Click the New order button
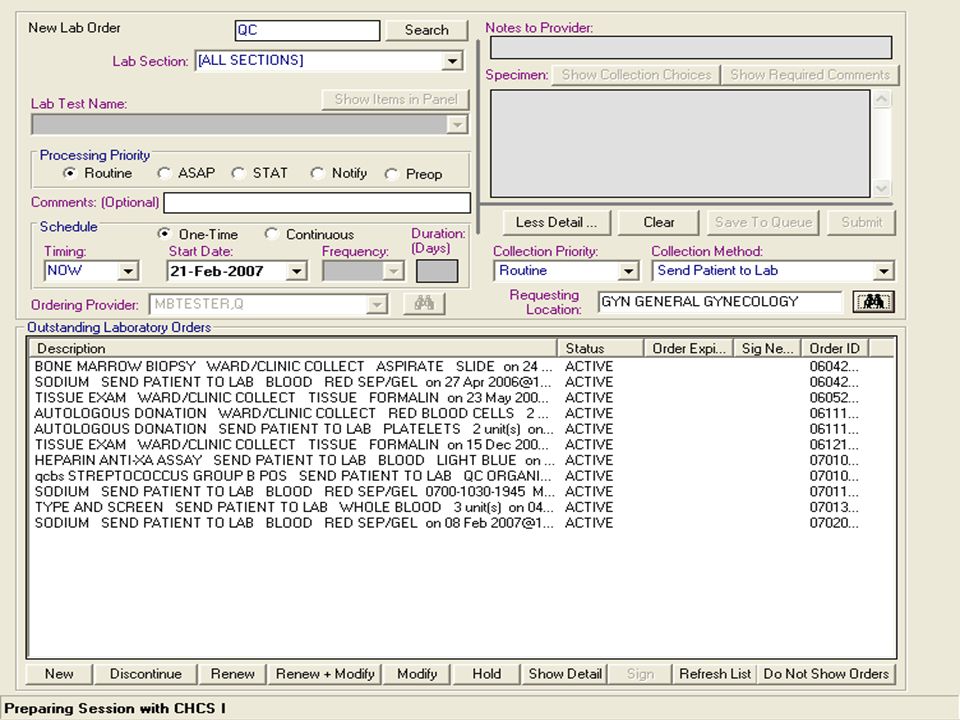 tap(59, 674)
